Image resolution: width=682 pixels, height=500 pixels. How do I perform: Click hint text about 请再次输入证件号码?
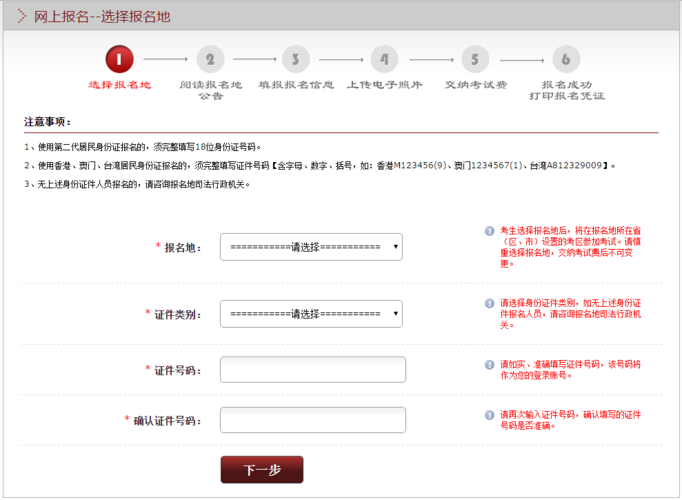[x=570, y=420]
